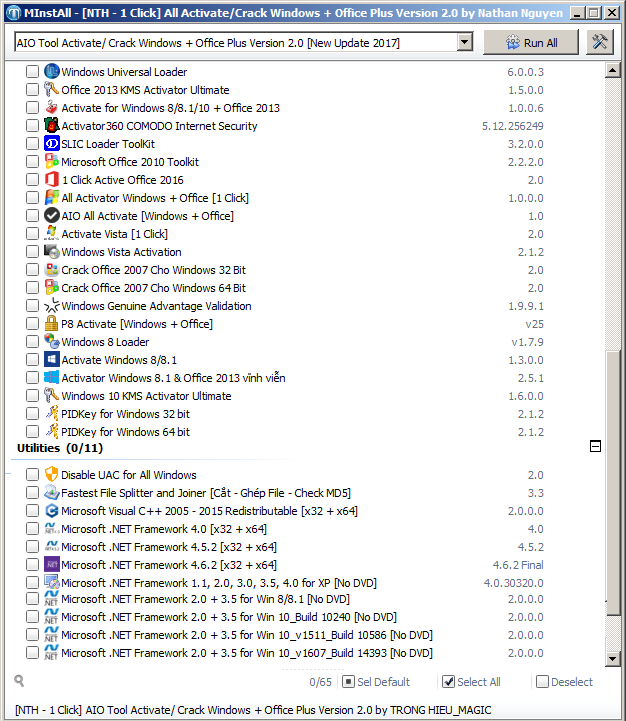Click the Crack Office 2007 64 Bit icon
The image size is (626, 721).
click(x=52, y=287)
